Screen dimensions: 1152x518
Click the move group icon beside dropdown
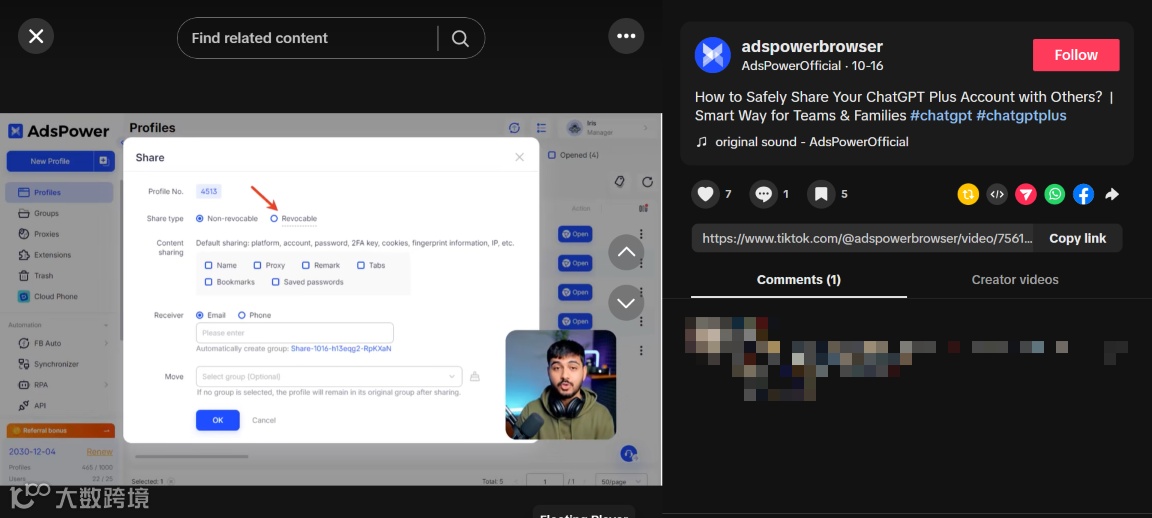pos(475,377)
